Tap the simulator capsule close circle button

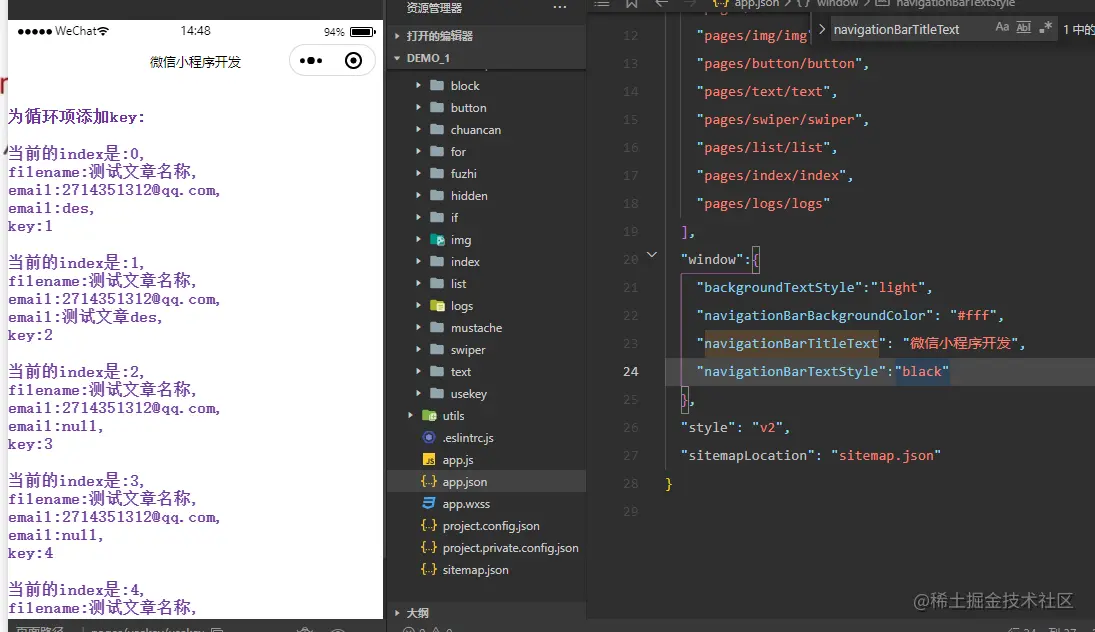(x=353, y=61)
